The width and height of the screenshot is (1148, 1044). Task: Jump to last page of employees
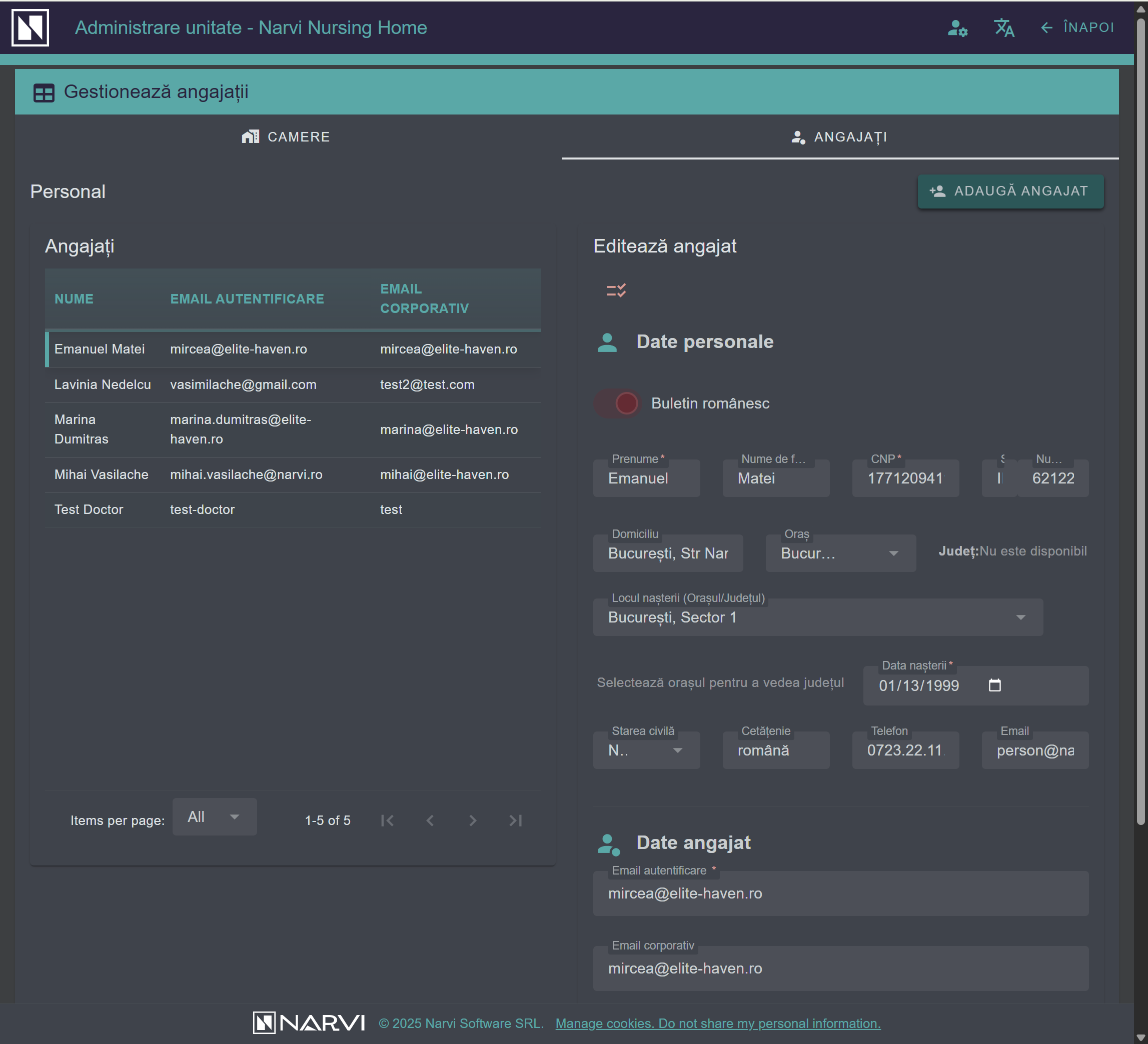[515, 820]
